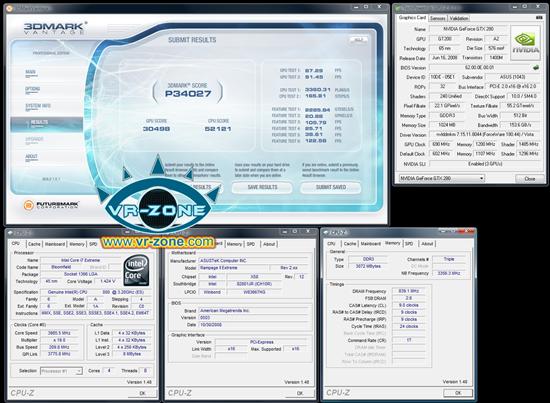Select the Cache tab in the left CPU-Z window
This screenshot has height=403, width=550.
pyautogui.click(x=34, y=244)
